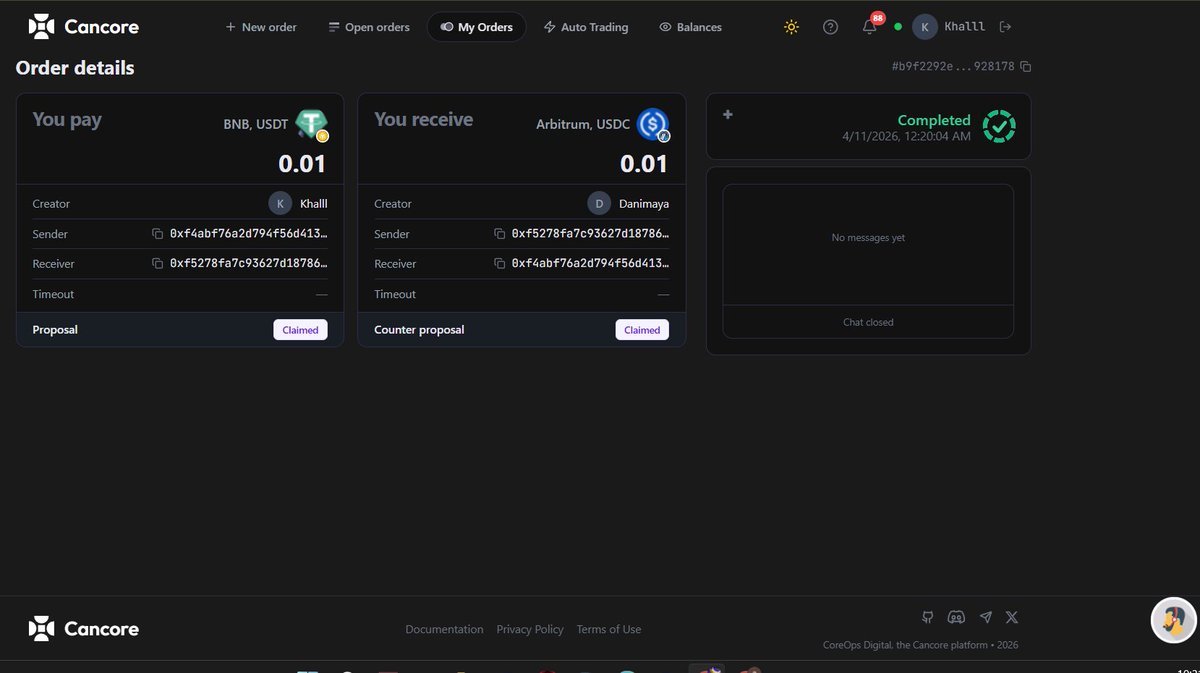
Task: Open Auto Trading
Action: (586, 27)
